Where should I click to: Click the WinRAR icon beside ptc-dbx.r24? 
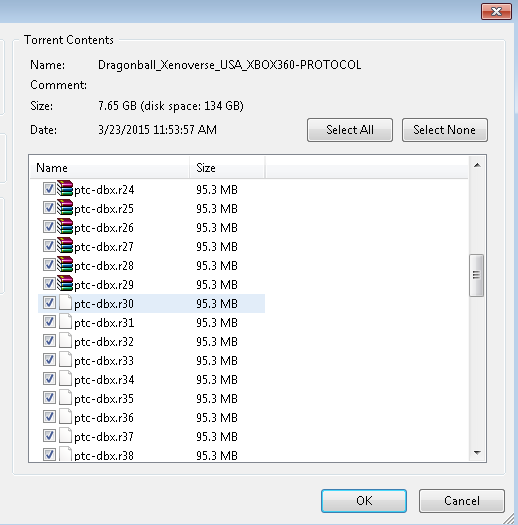65,188
